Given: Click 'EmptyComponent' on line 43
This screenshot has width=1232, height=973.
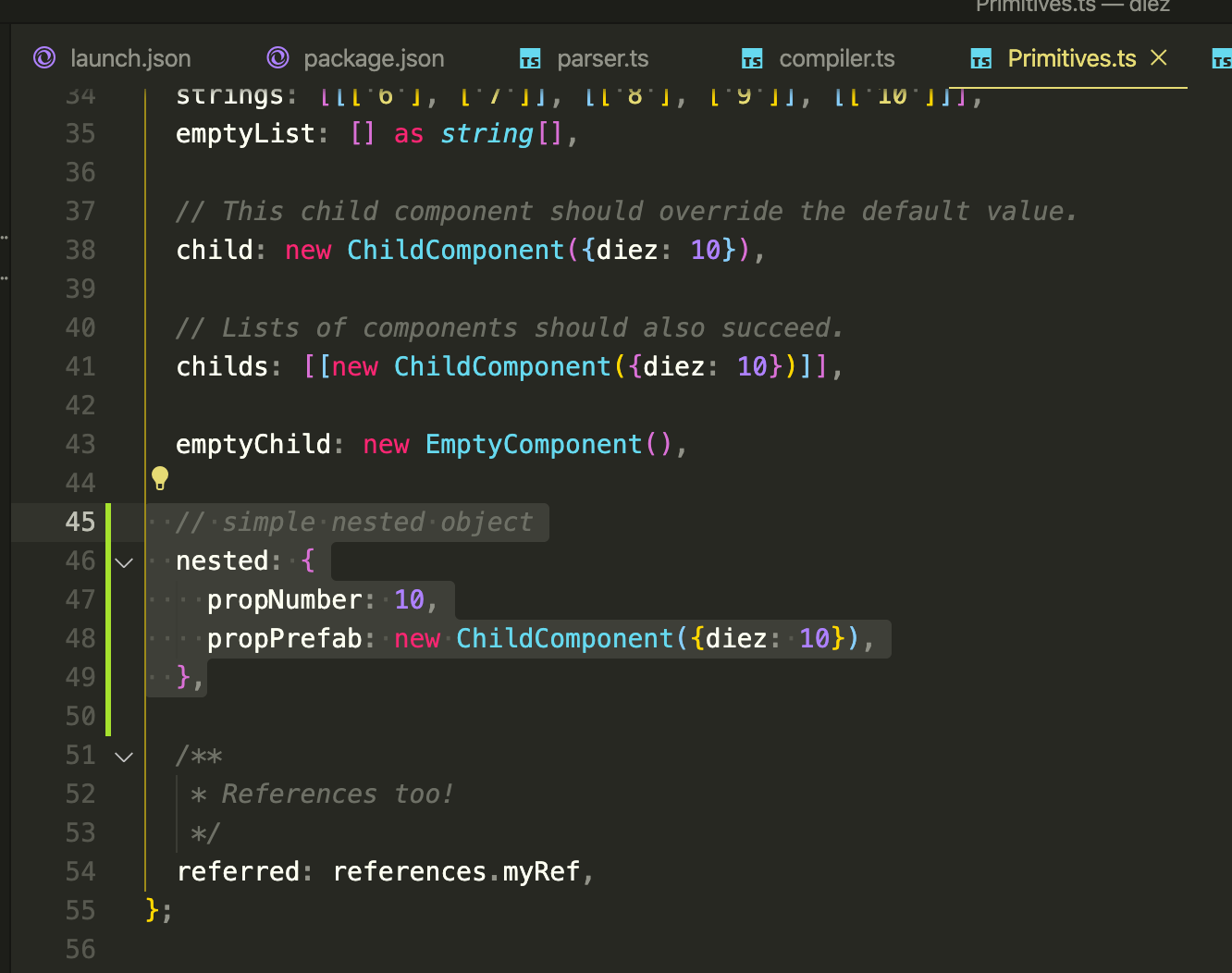Looking at the screenshot, I should click(534, 444).
